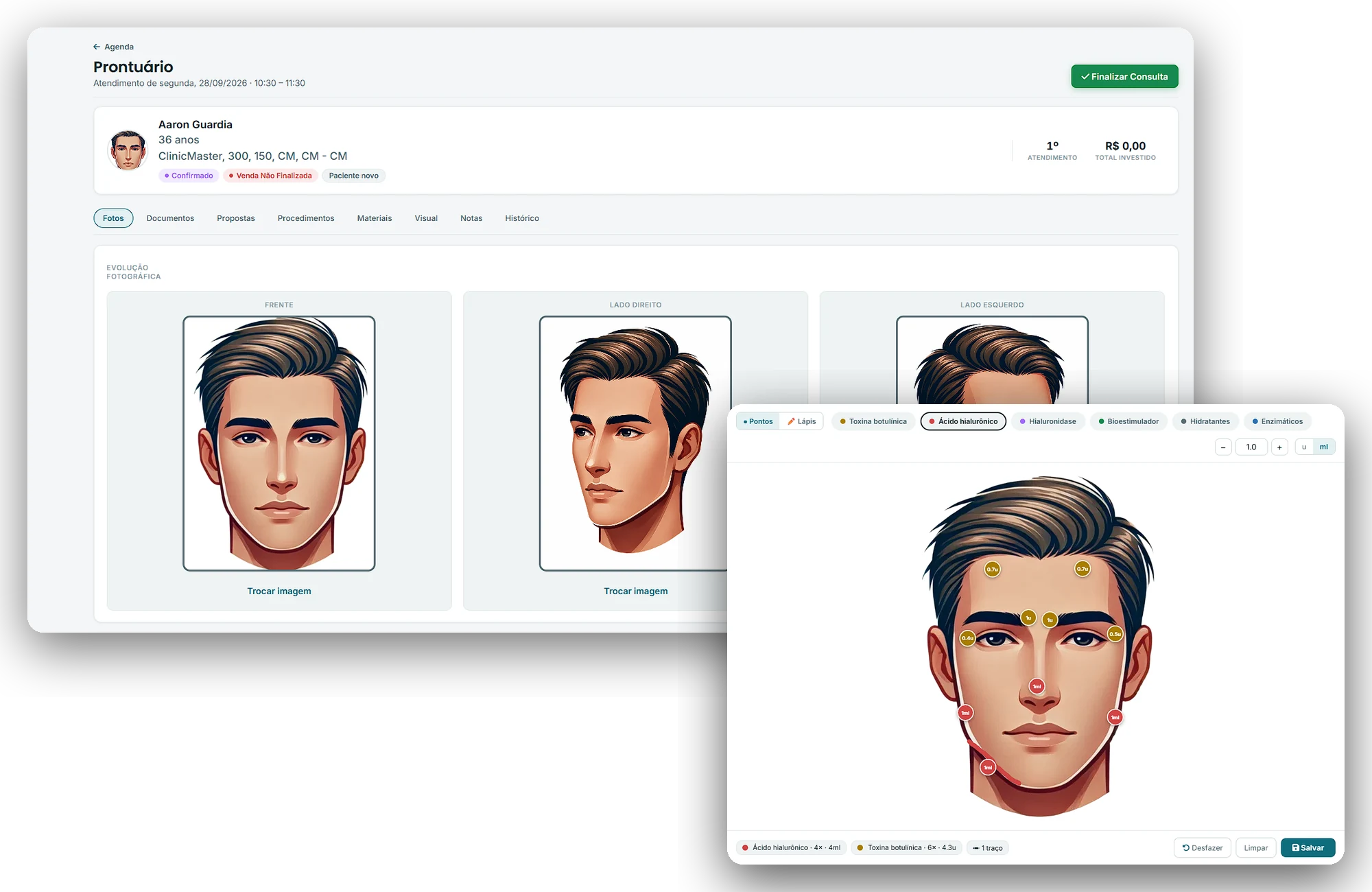This screenshot has width=1372, height=892.
Task: Select the Bioestimulador product chip
Action: coord(1128,421)
